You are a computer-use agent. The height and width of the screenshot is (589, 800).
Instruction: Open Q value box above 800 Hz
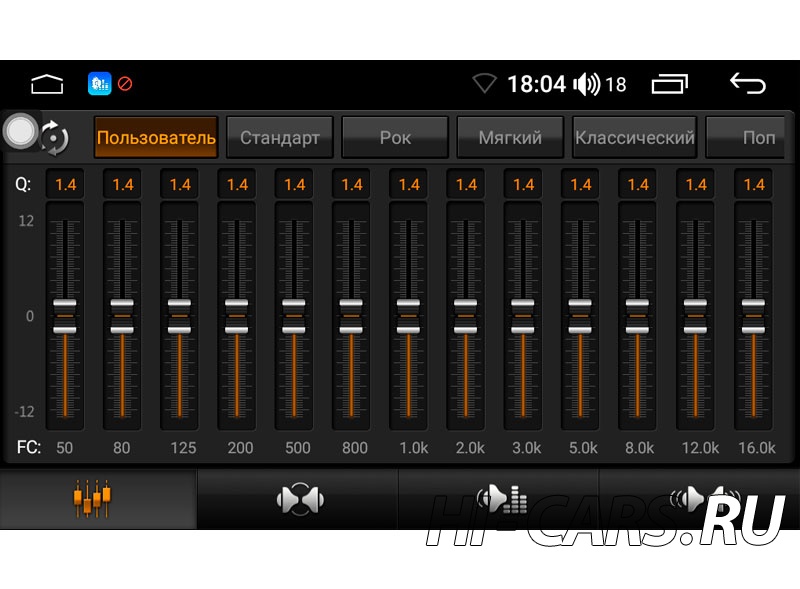[x=351, y=184]
